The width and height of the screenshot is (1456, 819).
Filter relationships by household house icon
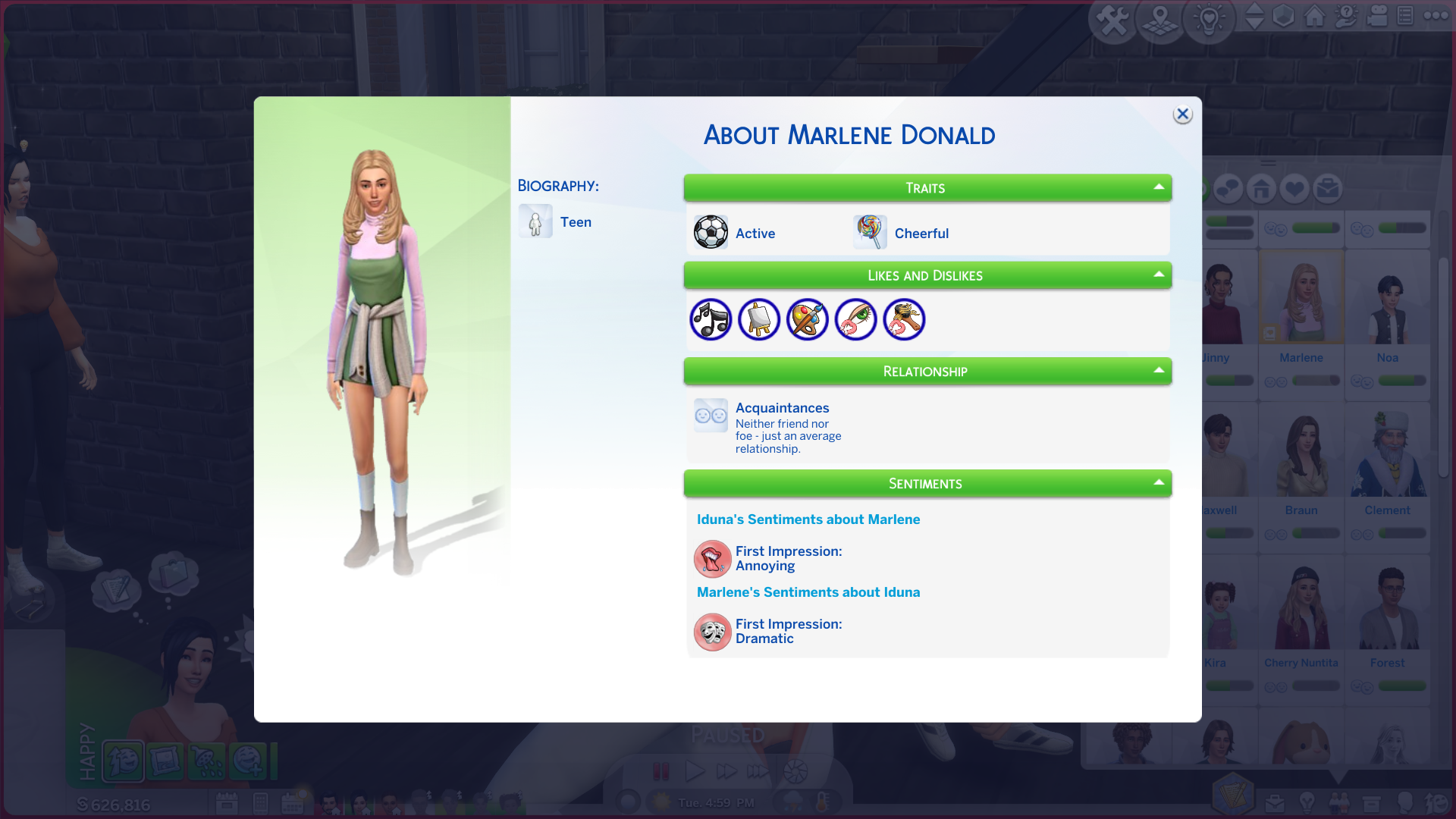1261,189
